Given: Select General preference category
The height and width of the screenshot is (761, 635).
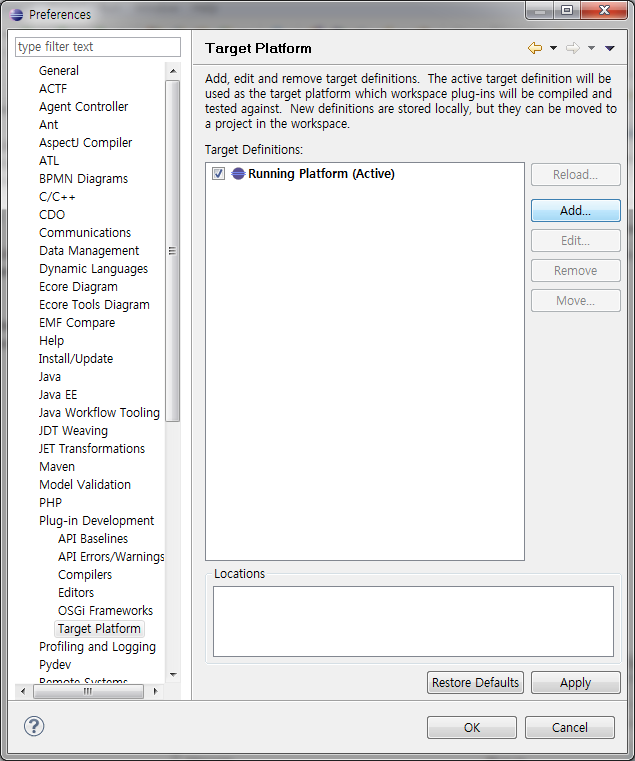Looking at the screenshot, I should tap(59, 70).
